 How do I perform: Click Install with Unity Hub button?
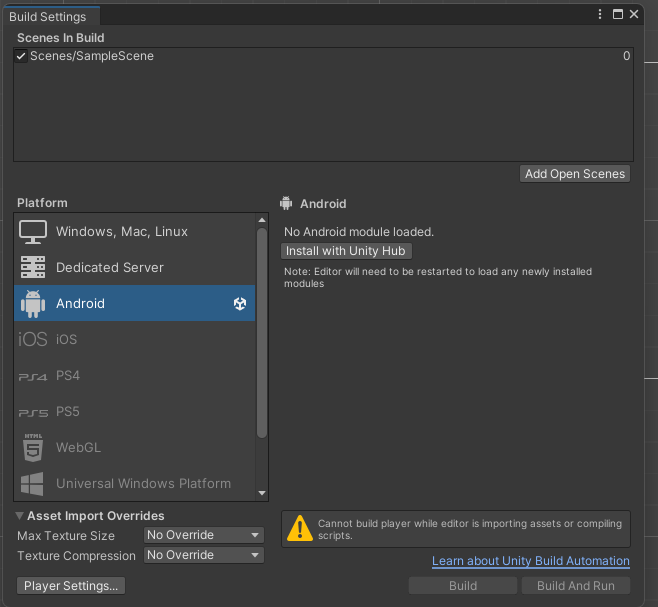point(346,251)
